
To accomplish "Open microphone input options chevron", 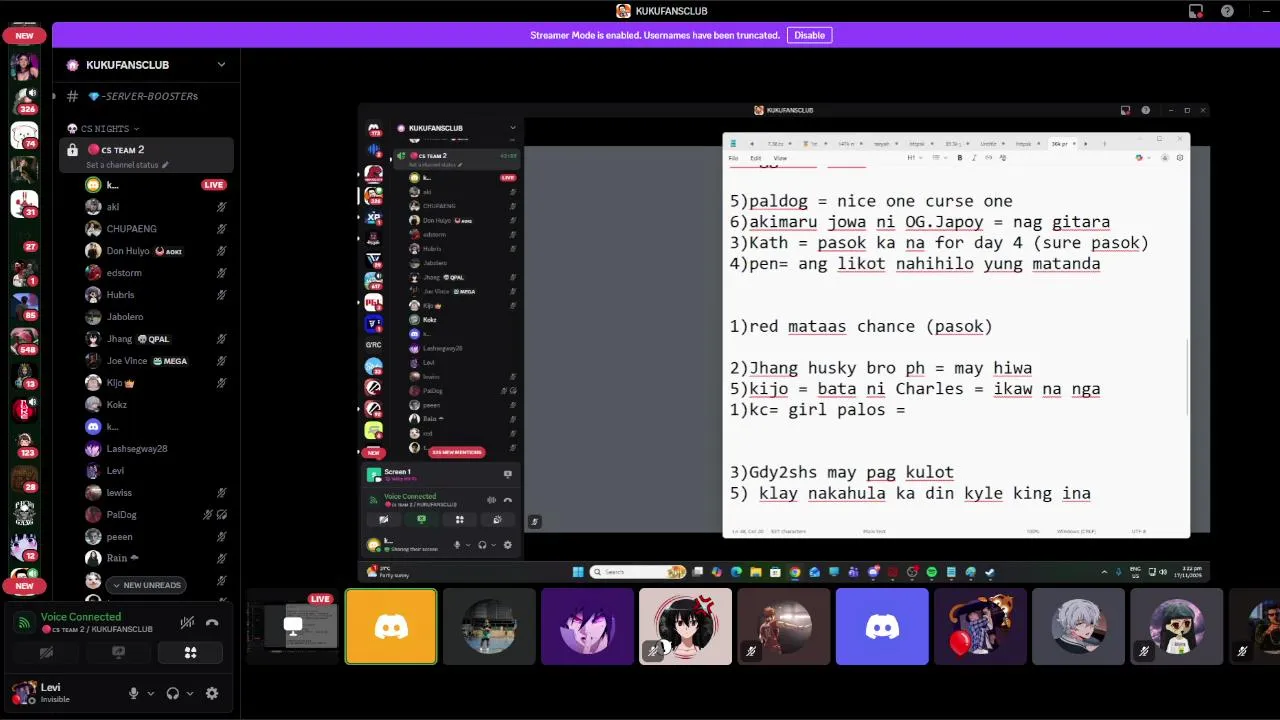I will [151, 693].
